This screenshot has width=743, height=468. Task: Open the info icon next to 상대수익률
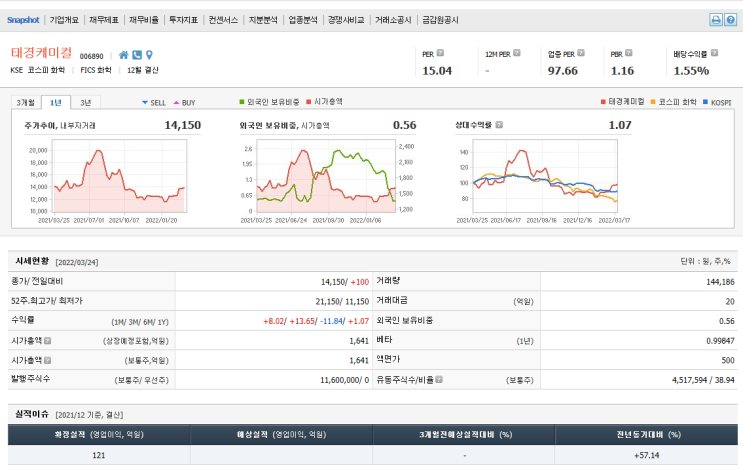click(499, 125)
